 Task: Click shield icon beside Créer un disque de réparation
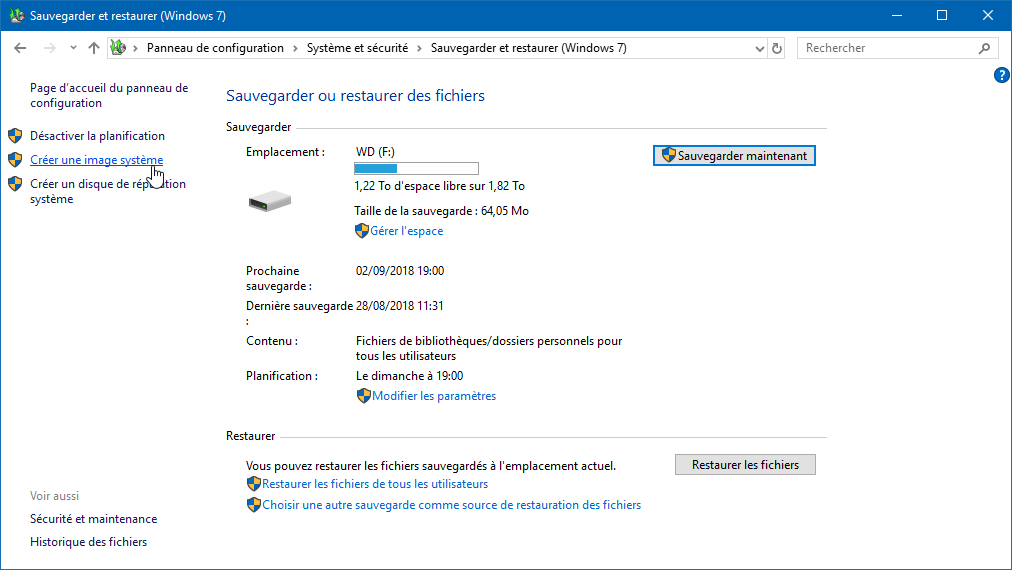click(15, 184)
